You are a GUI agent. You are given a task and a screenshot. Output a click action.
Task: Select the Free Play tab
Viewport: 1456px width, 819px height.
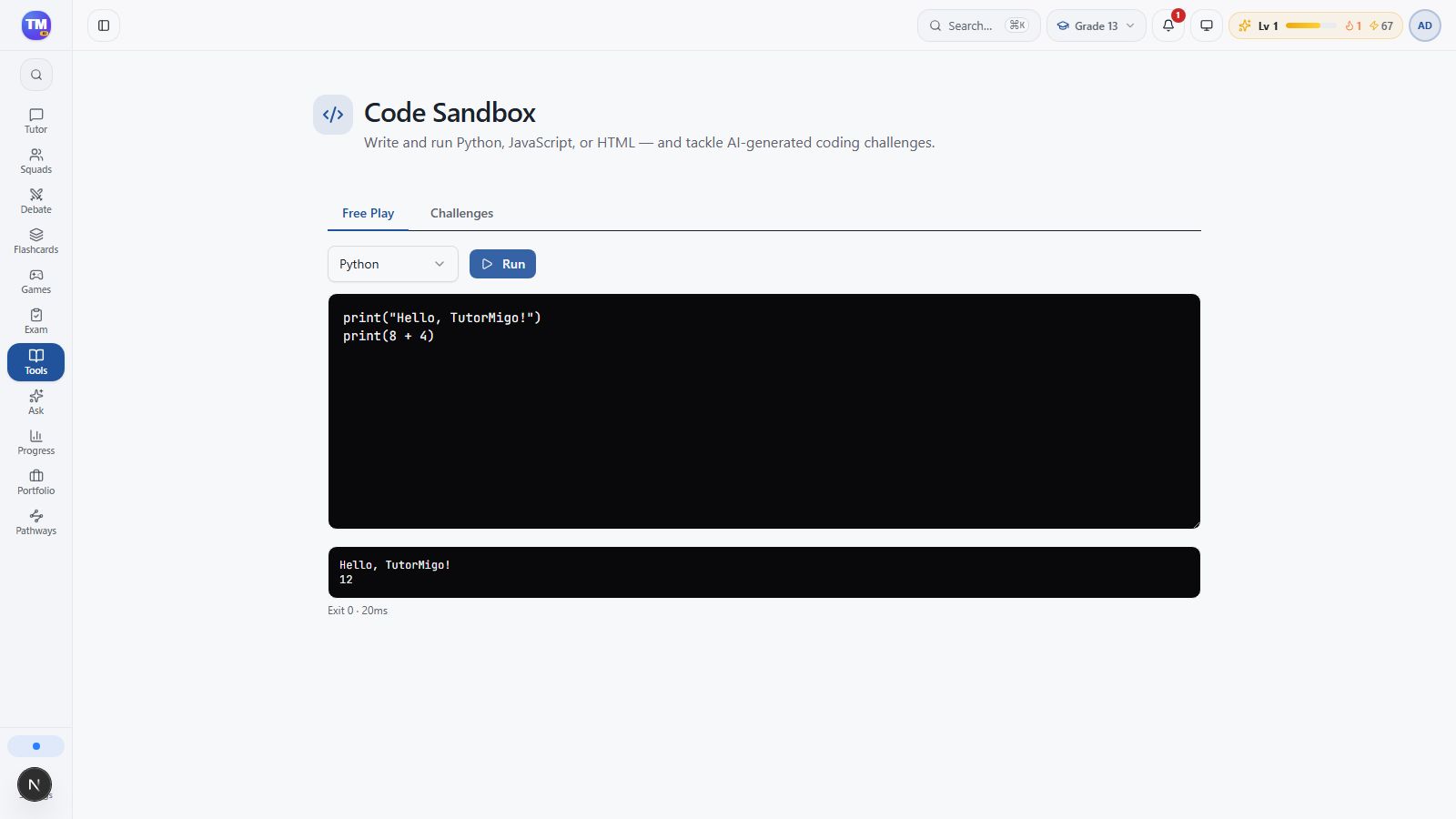368,213
